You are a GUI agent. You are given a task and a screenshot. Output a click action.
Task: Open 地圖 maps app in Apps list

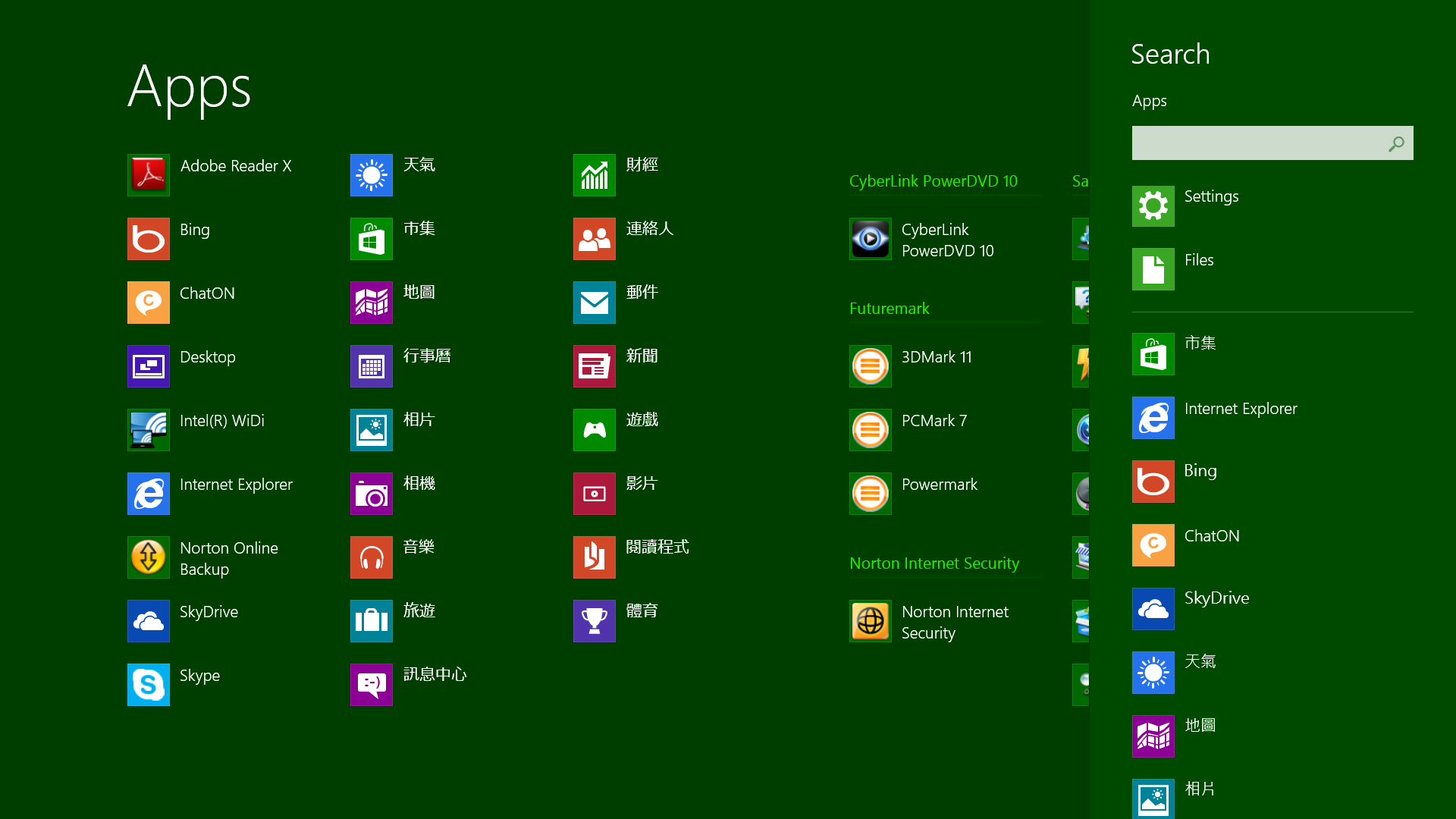tap(371, 303)
